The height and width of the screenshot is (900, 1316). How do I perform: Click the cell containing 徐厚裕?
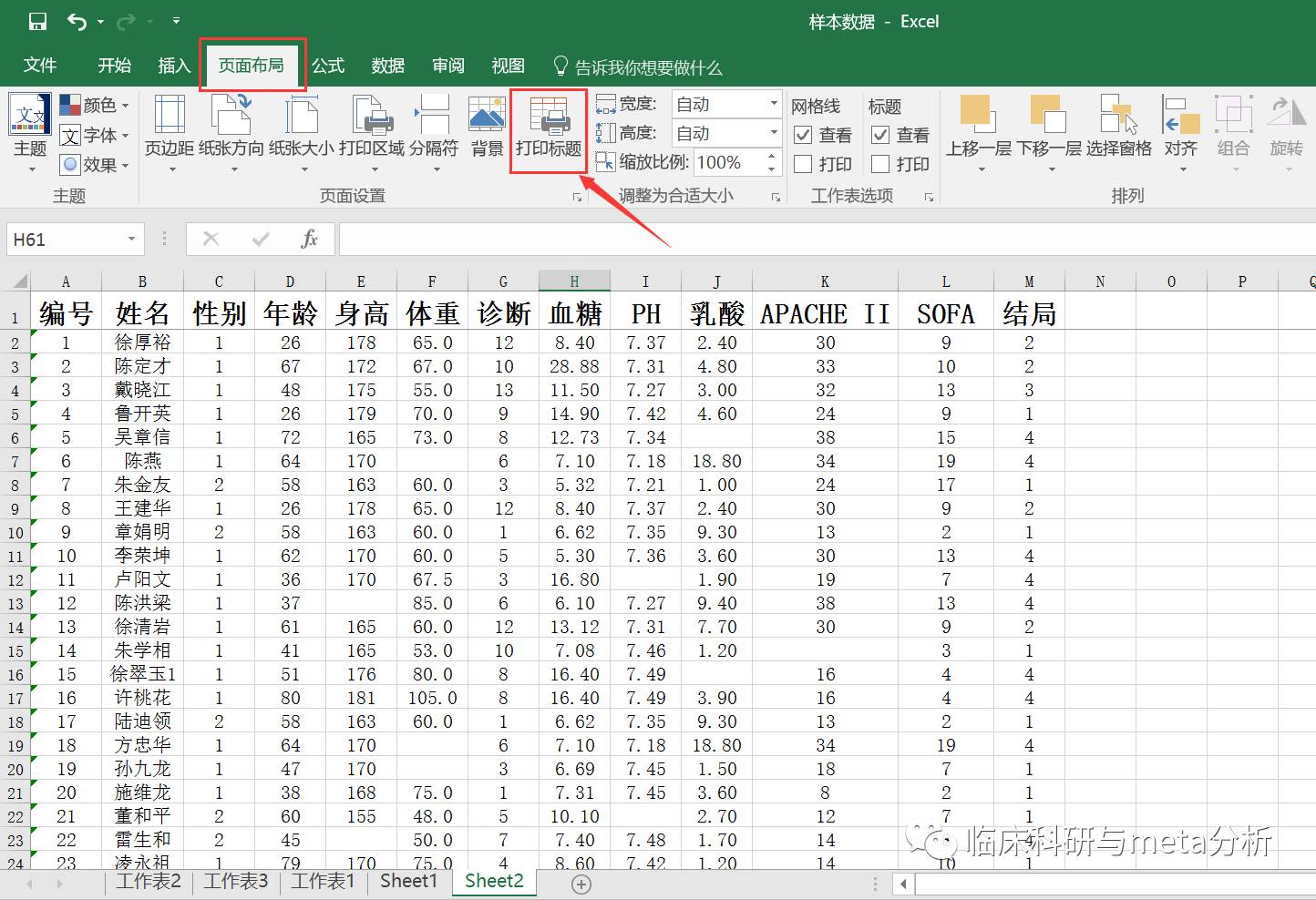click(x=142, y=343)
